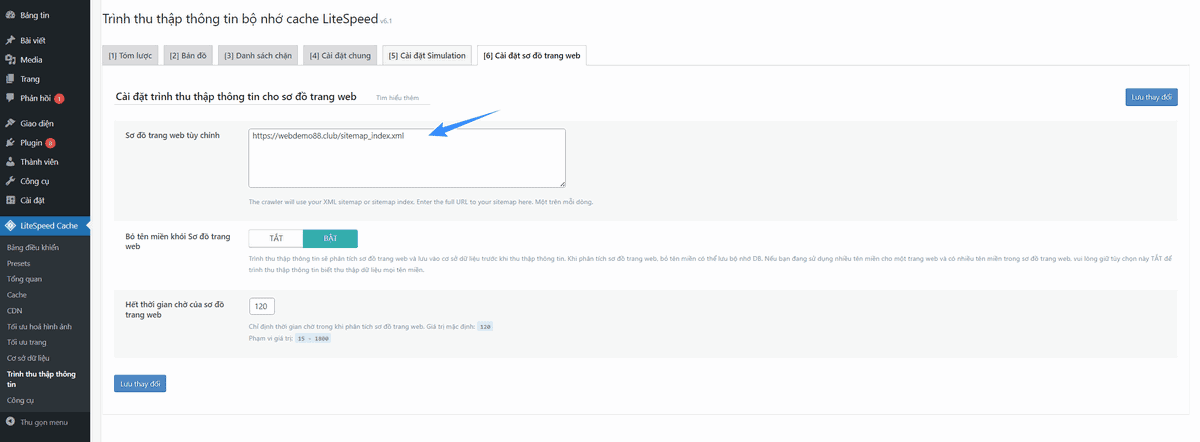Click the Sơ đồ trang web tùy chỉnh label
The height and width of the screenshot is (442, 1200).
click(x=172, y=134)
